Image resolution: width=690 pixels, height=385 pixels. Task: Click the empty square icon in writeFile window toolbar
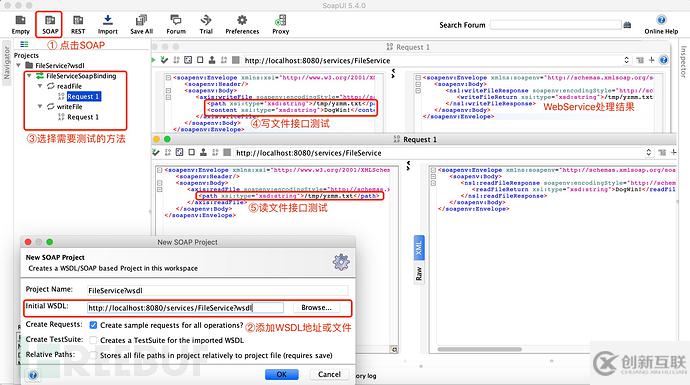click(x=200, y=60)
